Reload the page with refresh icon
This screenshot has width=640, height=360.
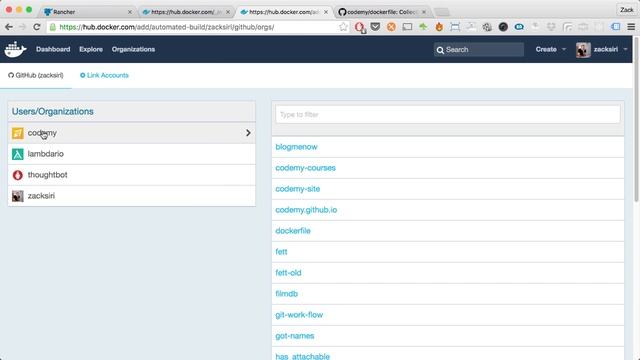coord(37,27)
